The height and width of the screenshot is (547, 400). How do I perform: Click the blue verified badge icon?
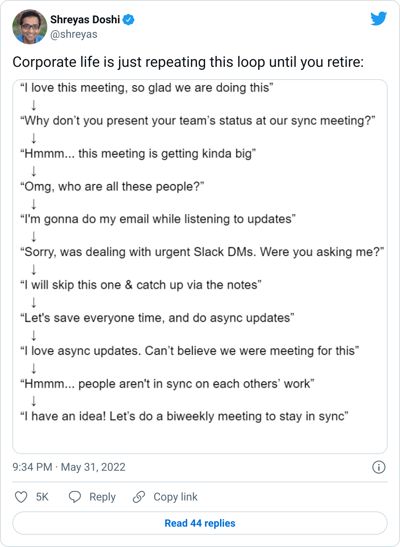pyautogui.click(x=129, y=20)
